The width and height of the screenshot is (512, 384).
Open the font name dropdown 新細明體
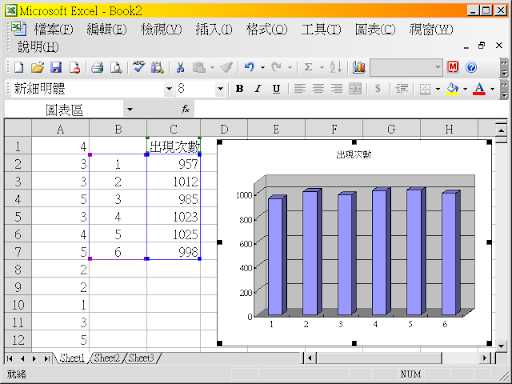pos(169,89)
